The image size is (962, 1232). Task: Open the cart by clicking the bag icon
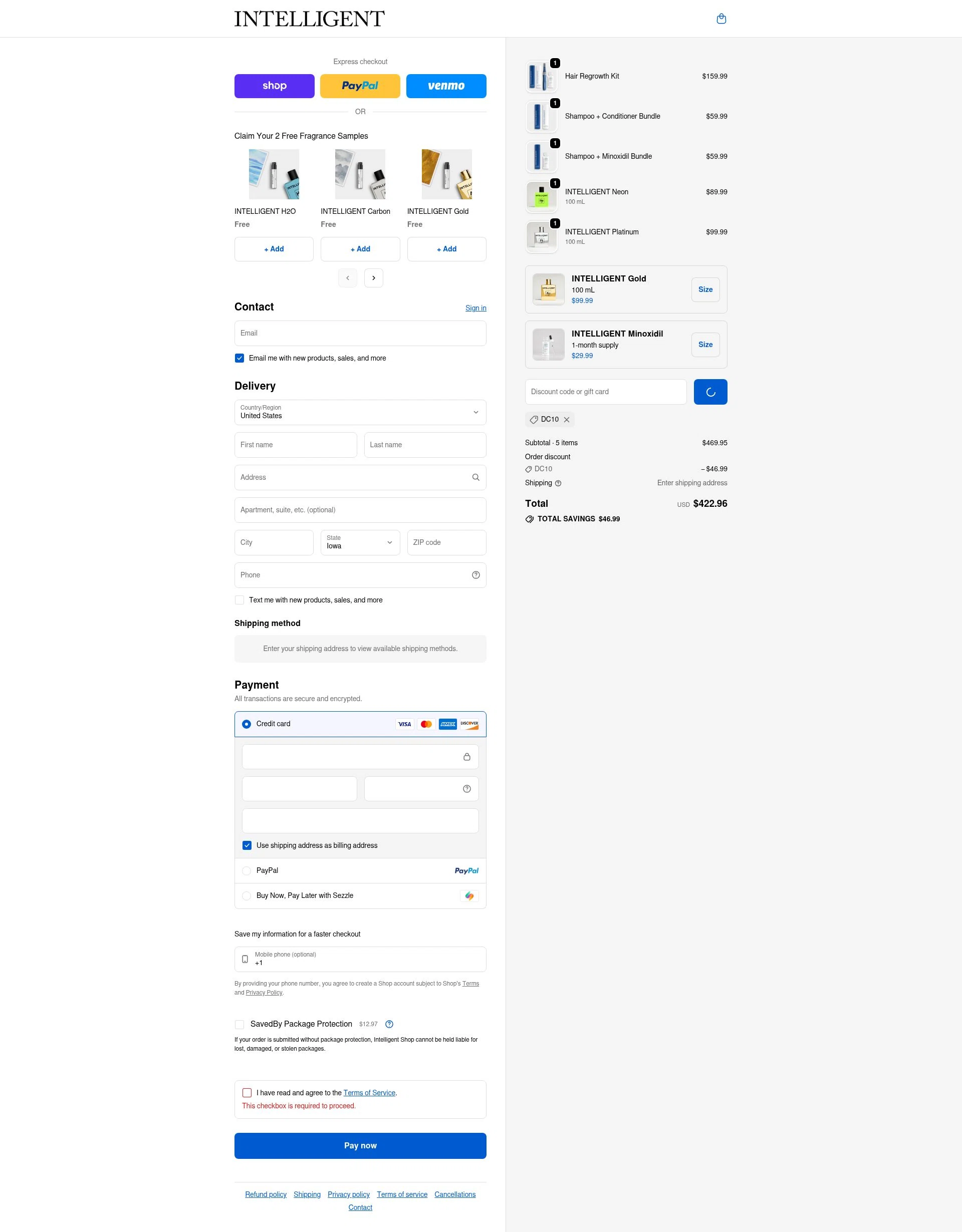pos(721,19)
